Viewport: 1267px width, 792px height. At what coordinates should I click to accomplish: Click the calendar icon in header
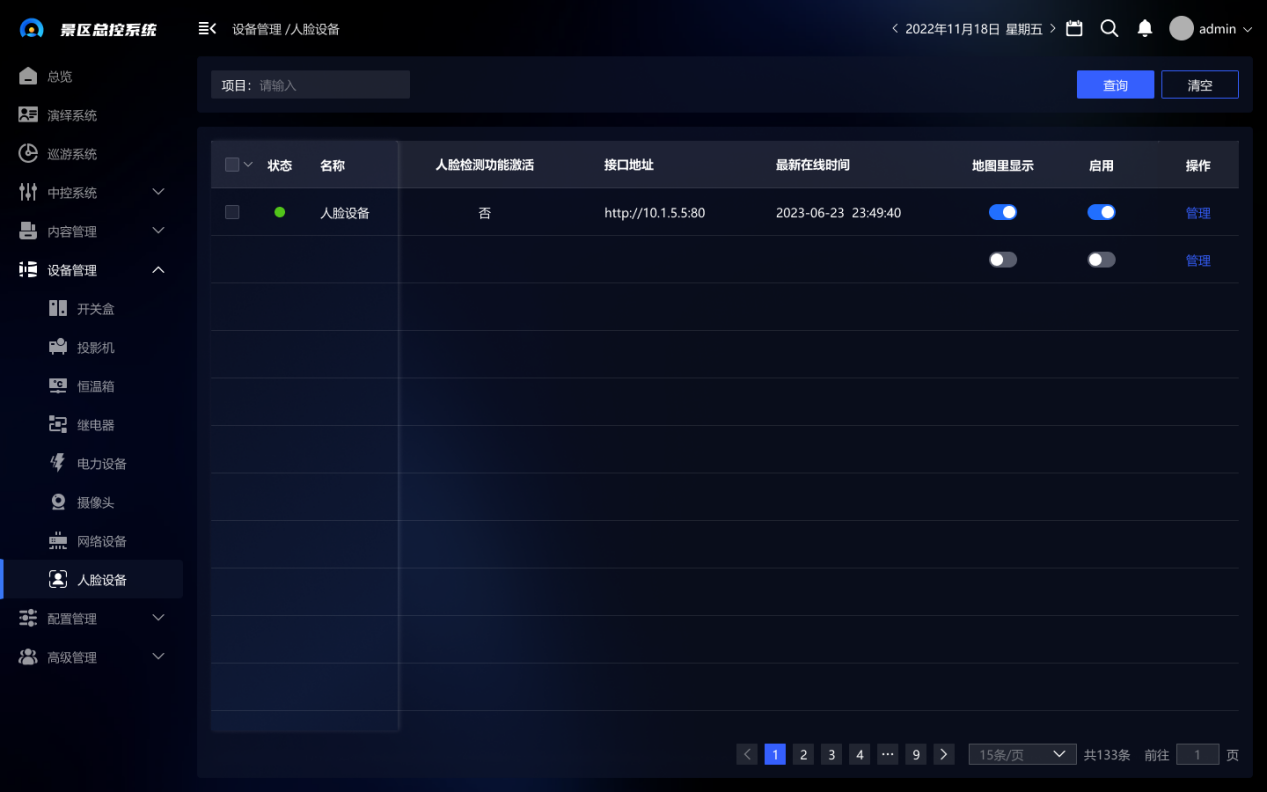(x=1074, y=29)
